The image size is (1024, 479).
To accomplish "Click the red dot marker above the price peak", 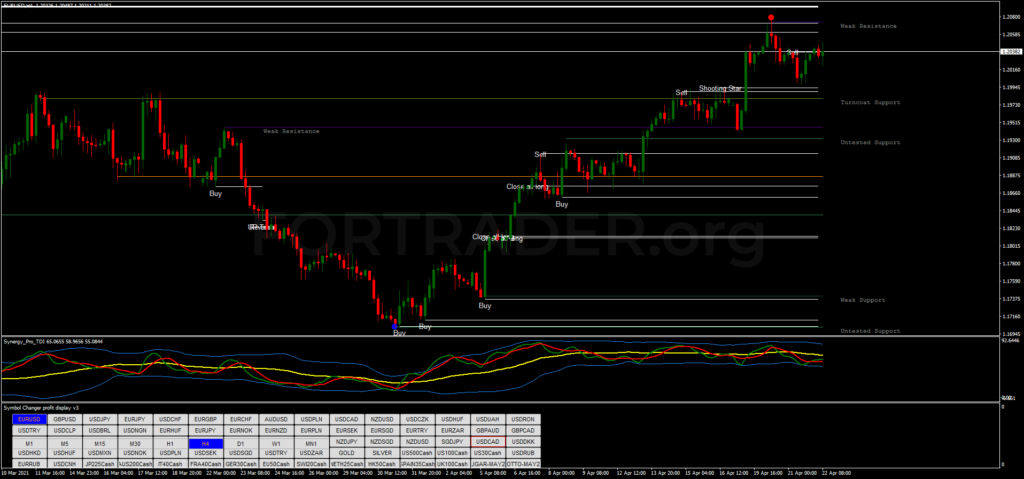I will click(x=770, y=18).
